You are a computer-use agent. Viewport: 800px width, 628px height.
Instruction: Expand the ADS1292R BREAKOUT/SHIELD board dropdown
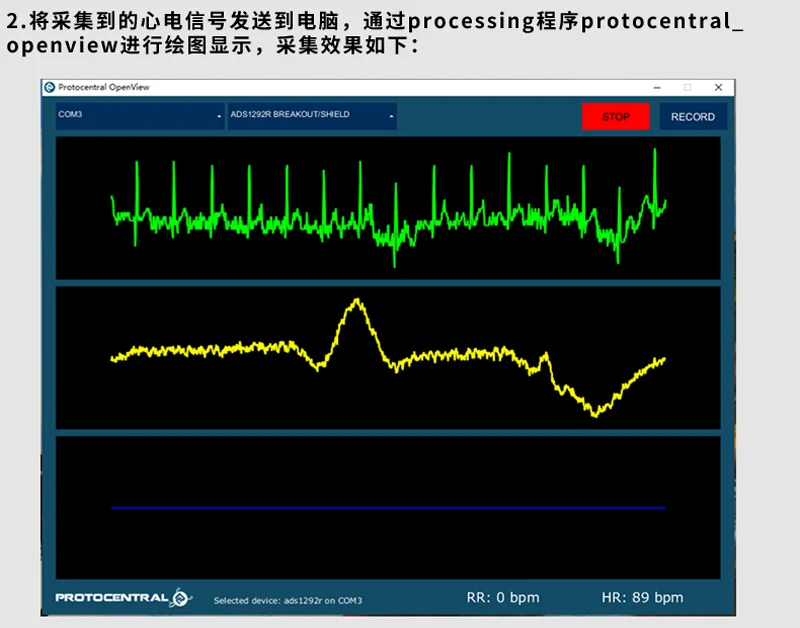click(x=311, y=116)
